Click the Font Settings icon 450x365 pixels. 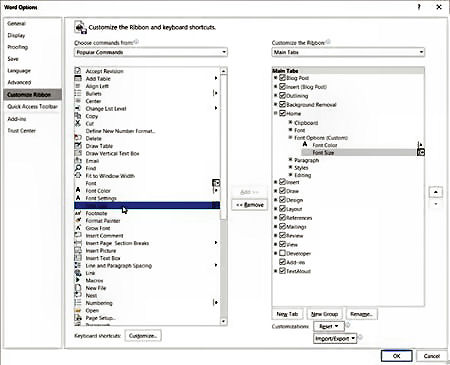click(x=78, y=198)
